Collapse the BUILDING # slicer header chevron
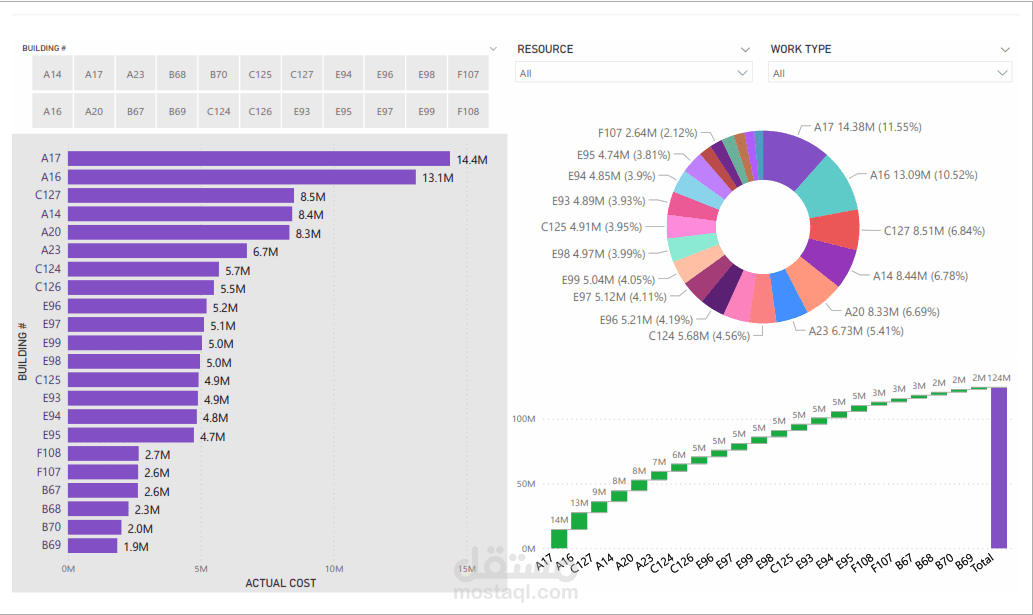 click(x=491, y=47)
